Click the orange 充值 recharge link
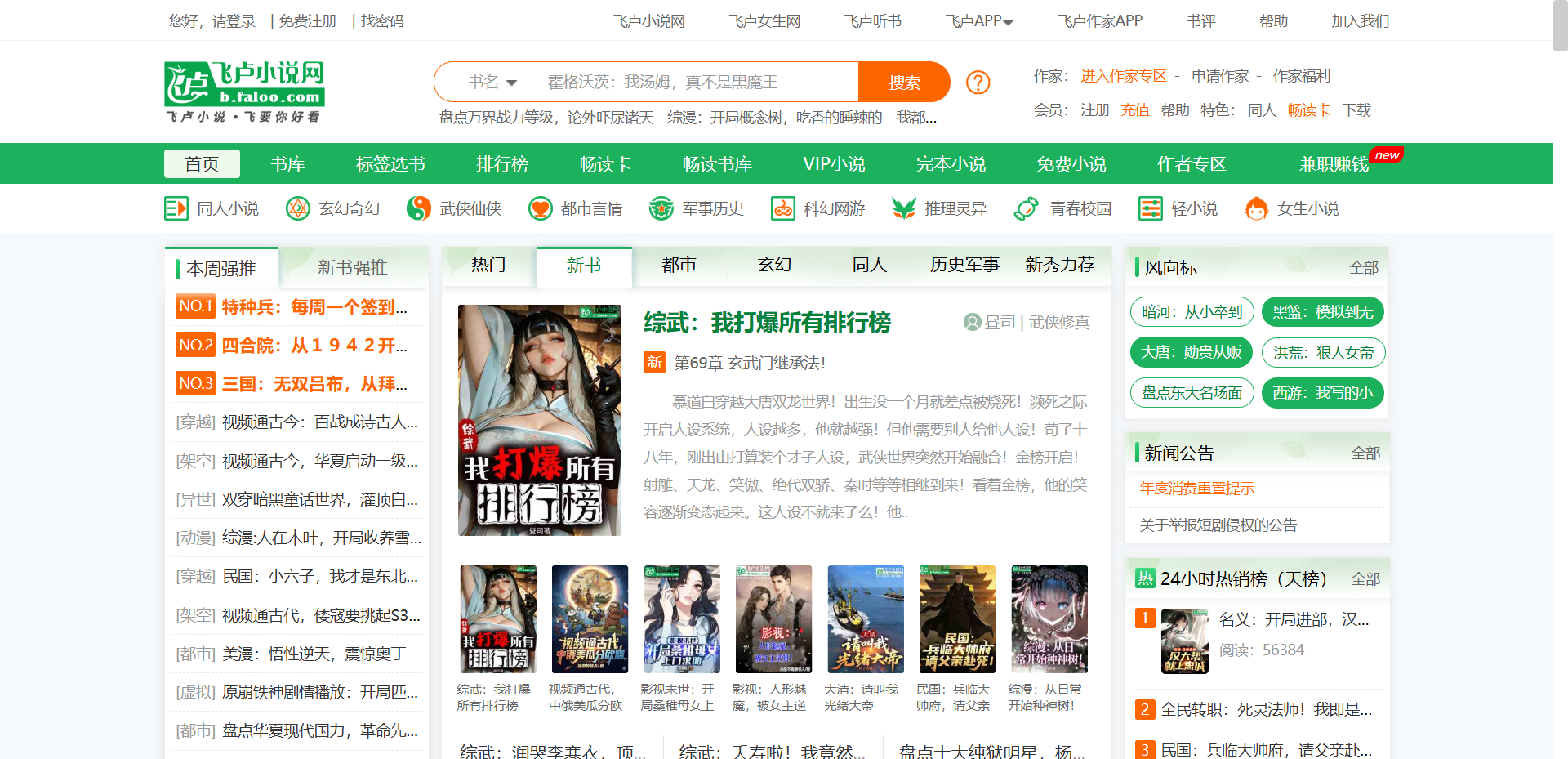The image size is (1568, 759). pyautogui.click(x=1134, y=109)
